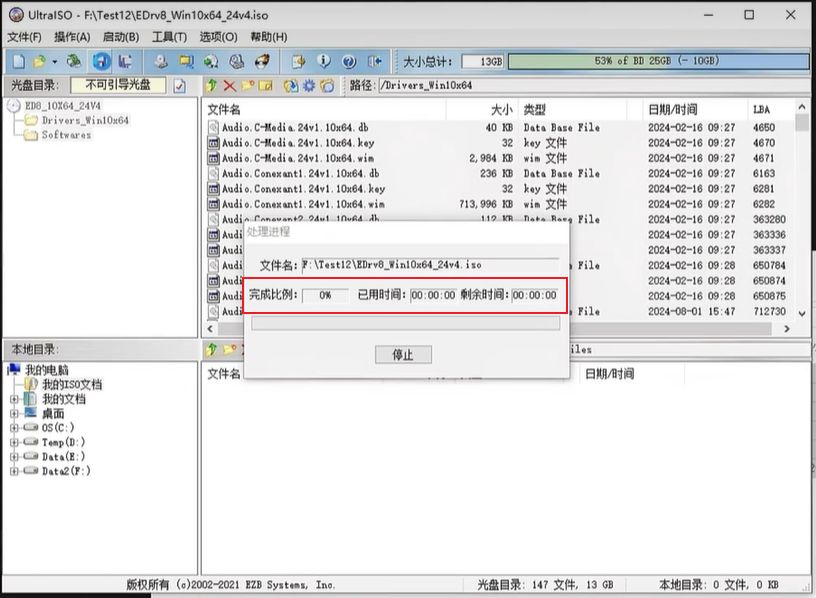Click disc properties icon beside 不可引导光盘

coord(180,86)
